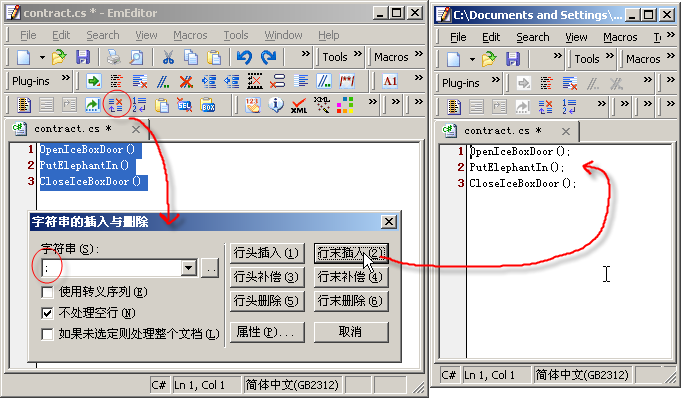Expand the Tools toolbar chevron in left window
This screenshot has height=398, width=682.
(x=358, y=54)
